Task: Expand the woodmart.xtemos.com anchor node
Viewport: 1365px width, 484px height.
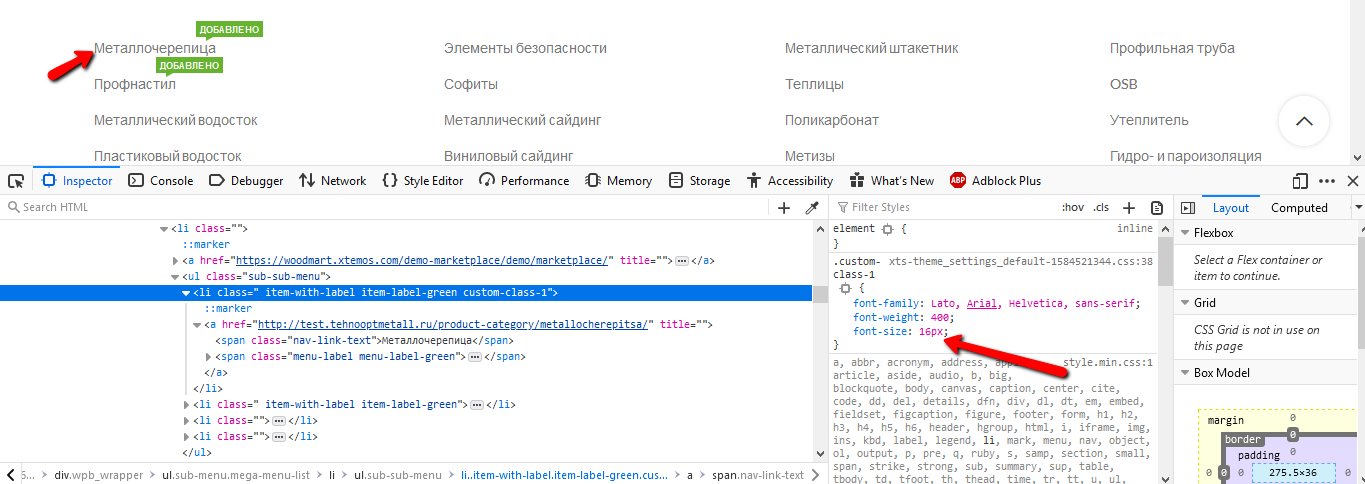Action: 175,261
